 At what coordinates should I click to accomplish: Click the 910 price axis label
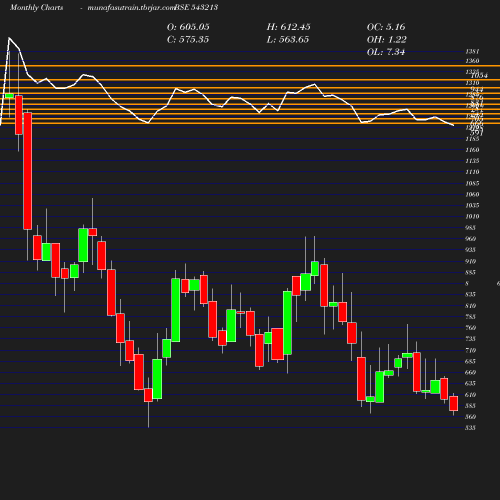point(470,261)
